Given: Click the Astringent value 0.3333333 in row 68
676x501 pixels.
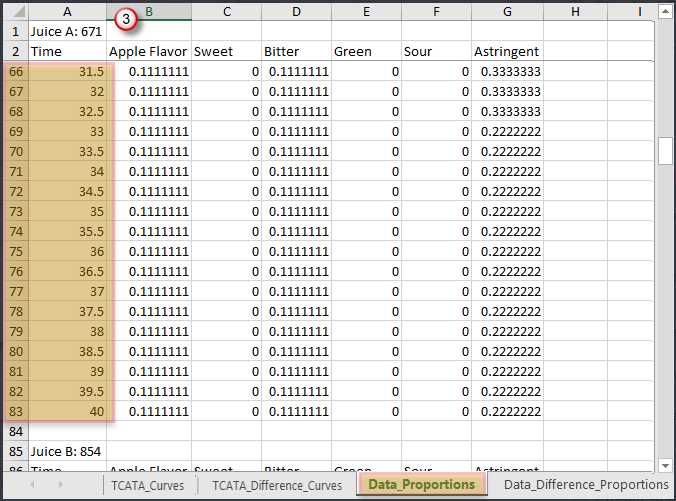Looking at the screenshot, I should pos(507,111).
